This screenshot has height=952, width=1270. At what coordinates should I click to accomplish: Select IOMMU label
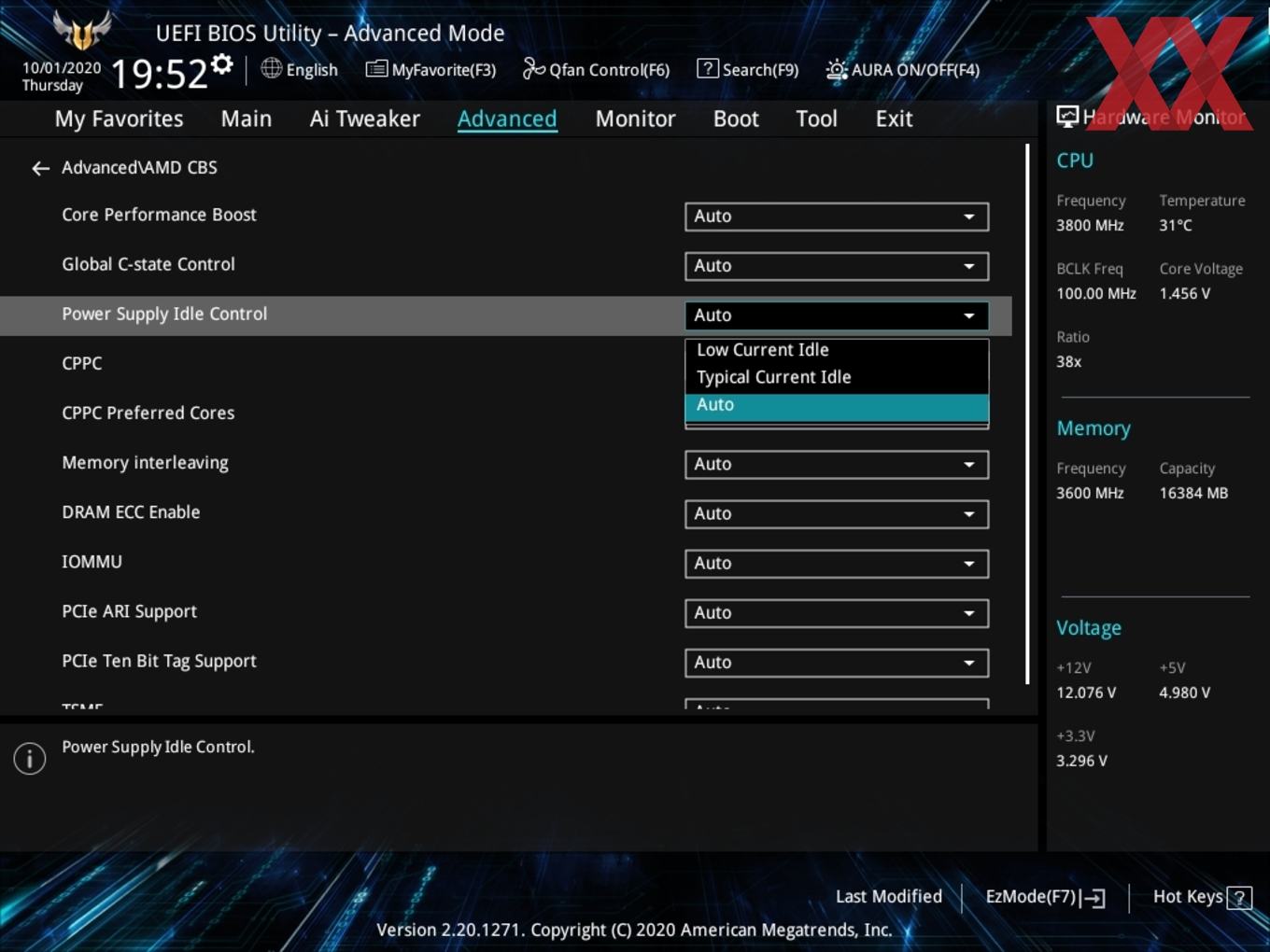(x=92, y=562)
